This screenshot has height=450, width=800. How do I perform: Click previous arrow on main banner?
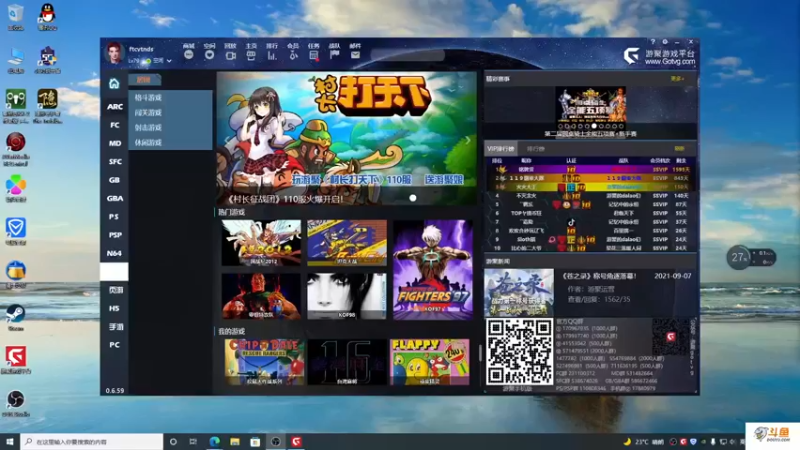pyautogui.click(x=227, y=140)
